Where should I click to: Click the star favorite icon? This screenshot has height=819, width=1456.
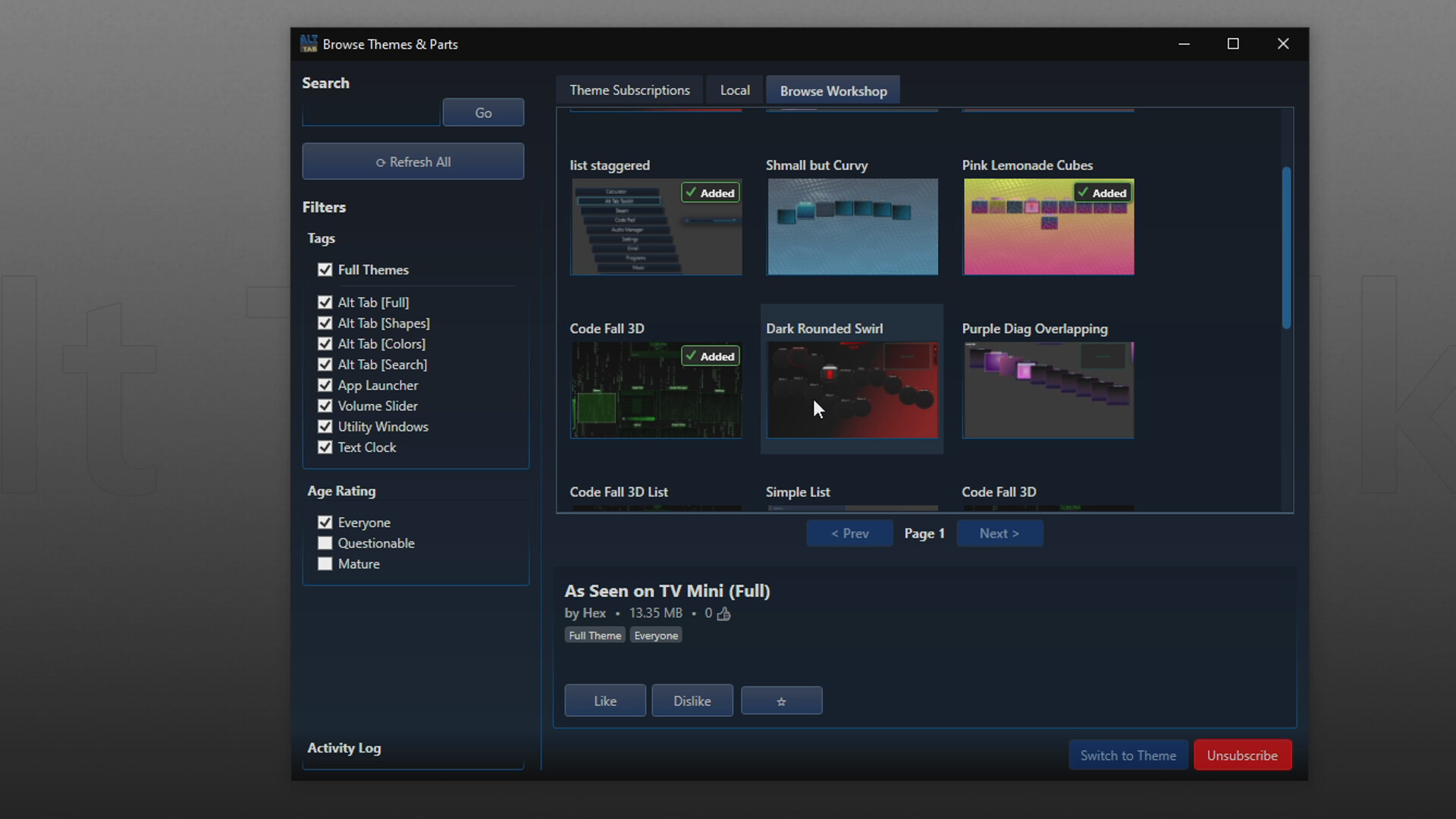coord(781,700)
